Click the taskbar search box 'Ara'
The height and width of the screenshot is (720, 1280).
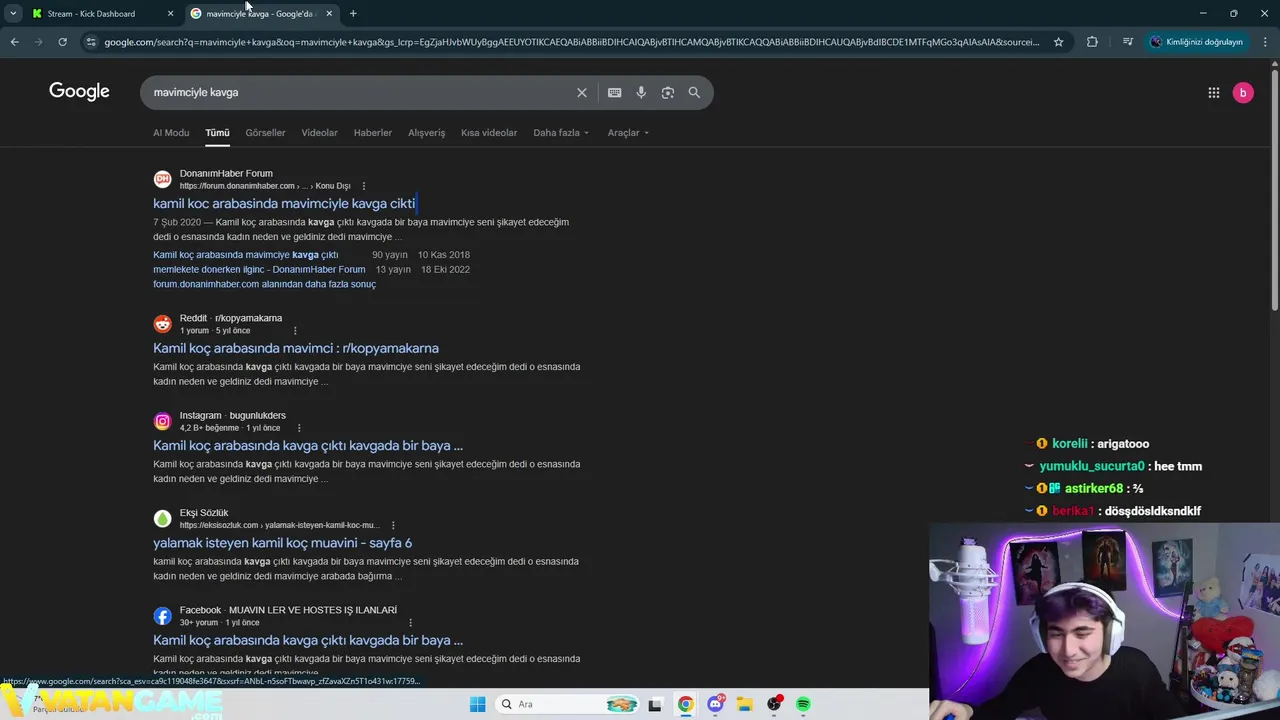(567, 704)
